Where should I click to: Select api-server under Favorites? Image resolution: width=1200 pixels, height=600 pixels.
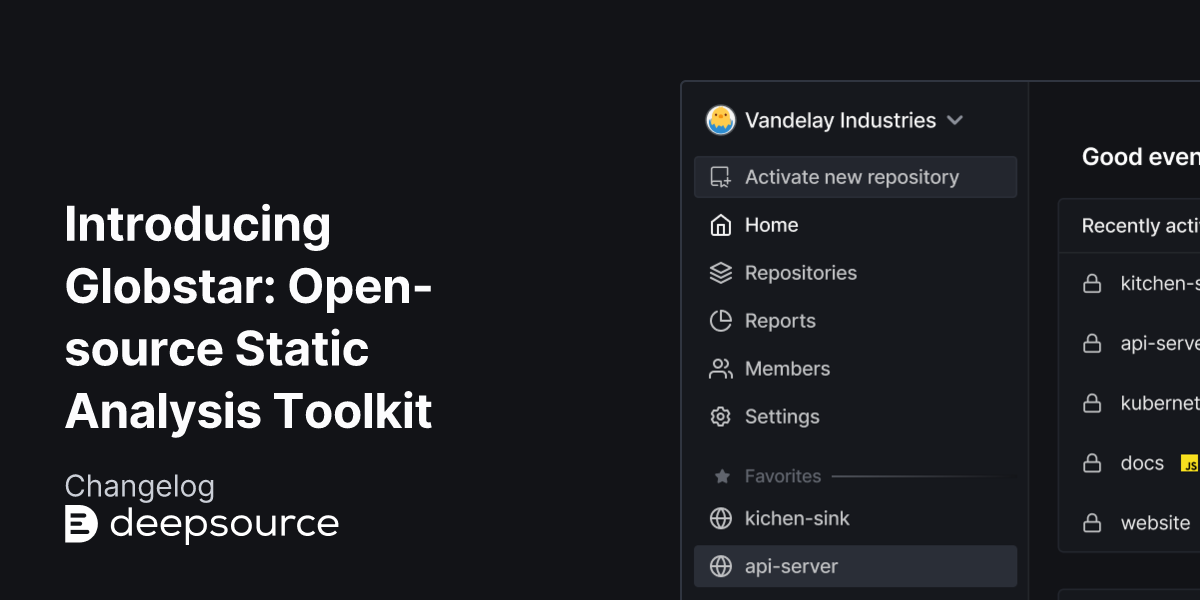790,566
